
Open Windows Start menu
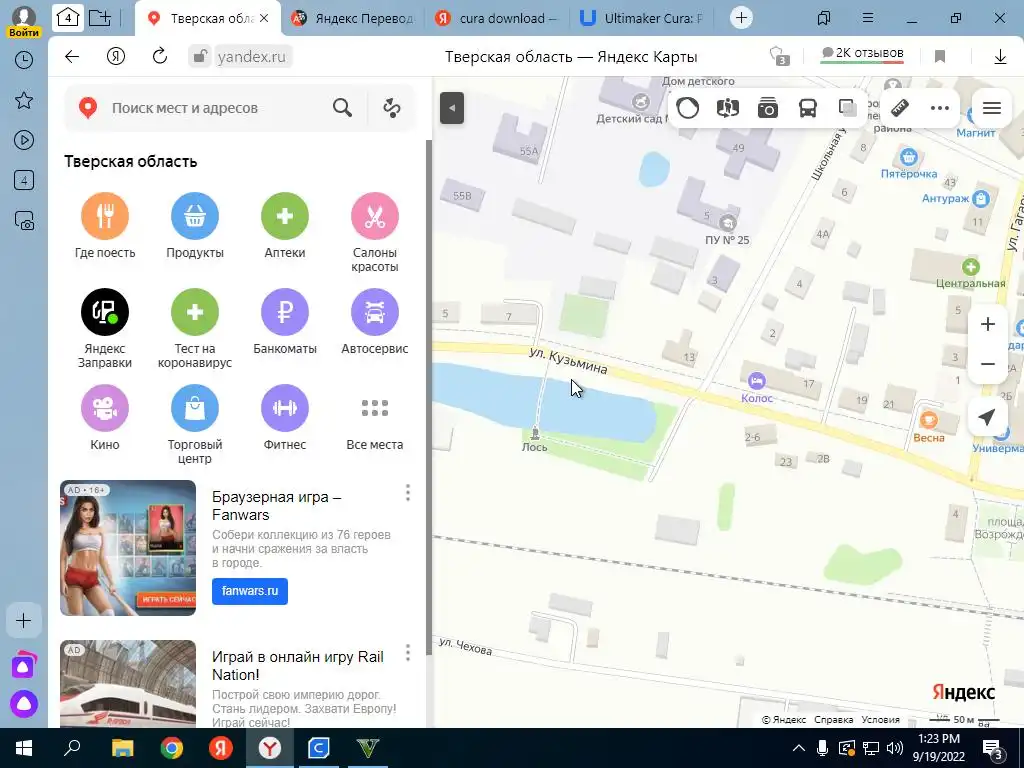point(24,748)
